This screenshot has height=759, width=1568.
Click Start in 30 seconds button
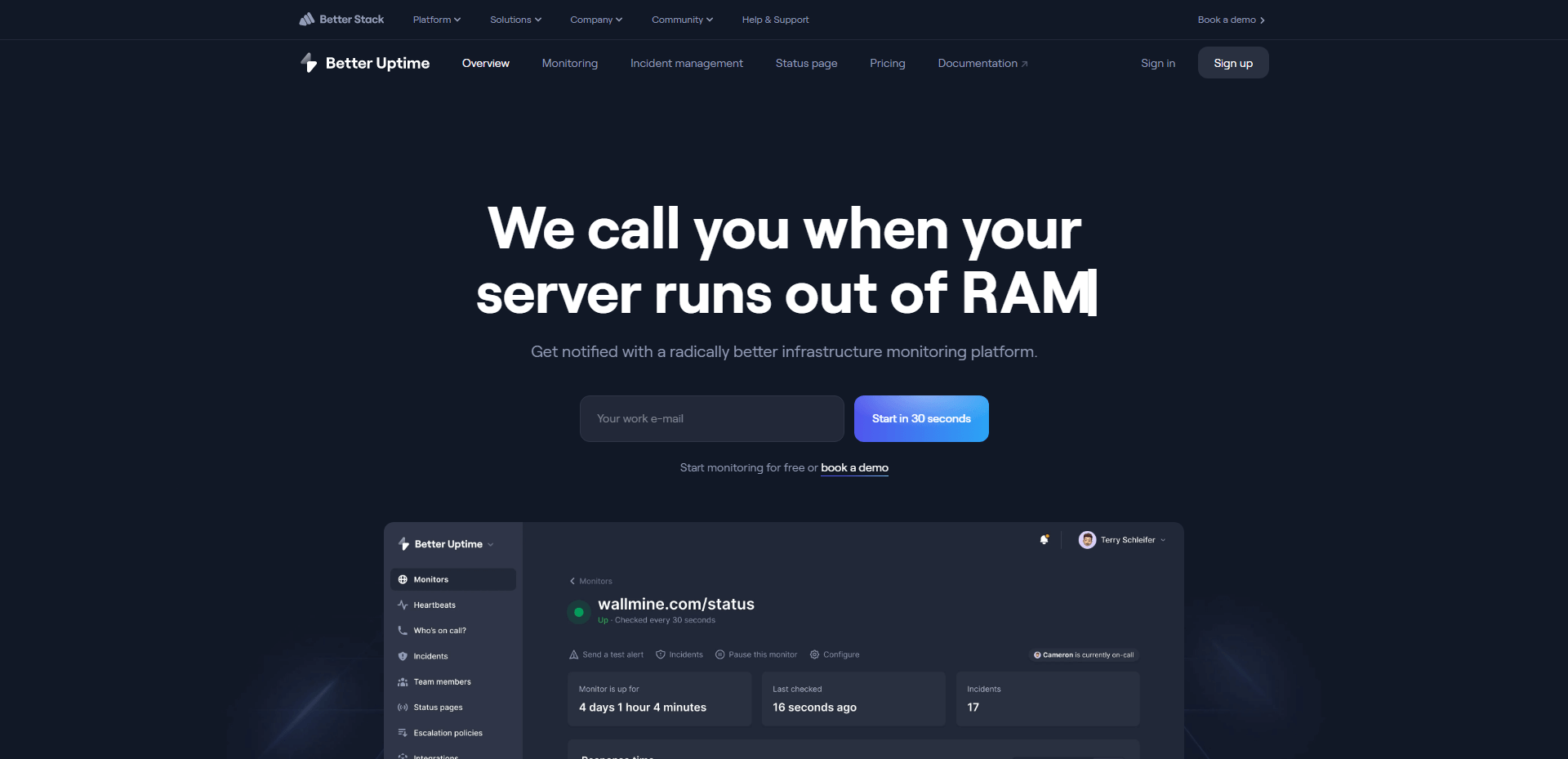point(921,418)
